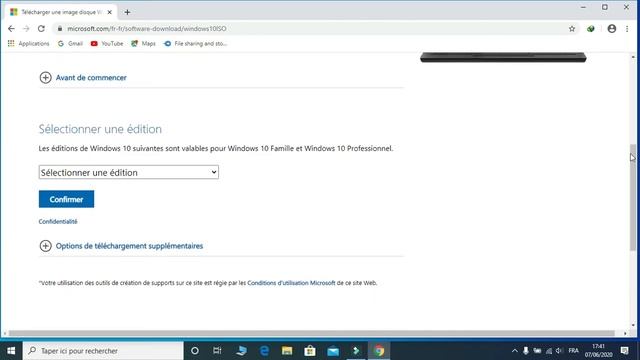The width and height of the screenshot is (640, 360).
Task: Open File Explorer from the taskbar
Action: (287, 351)
